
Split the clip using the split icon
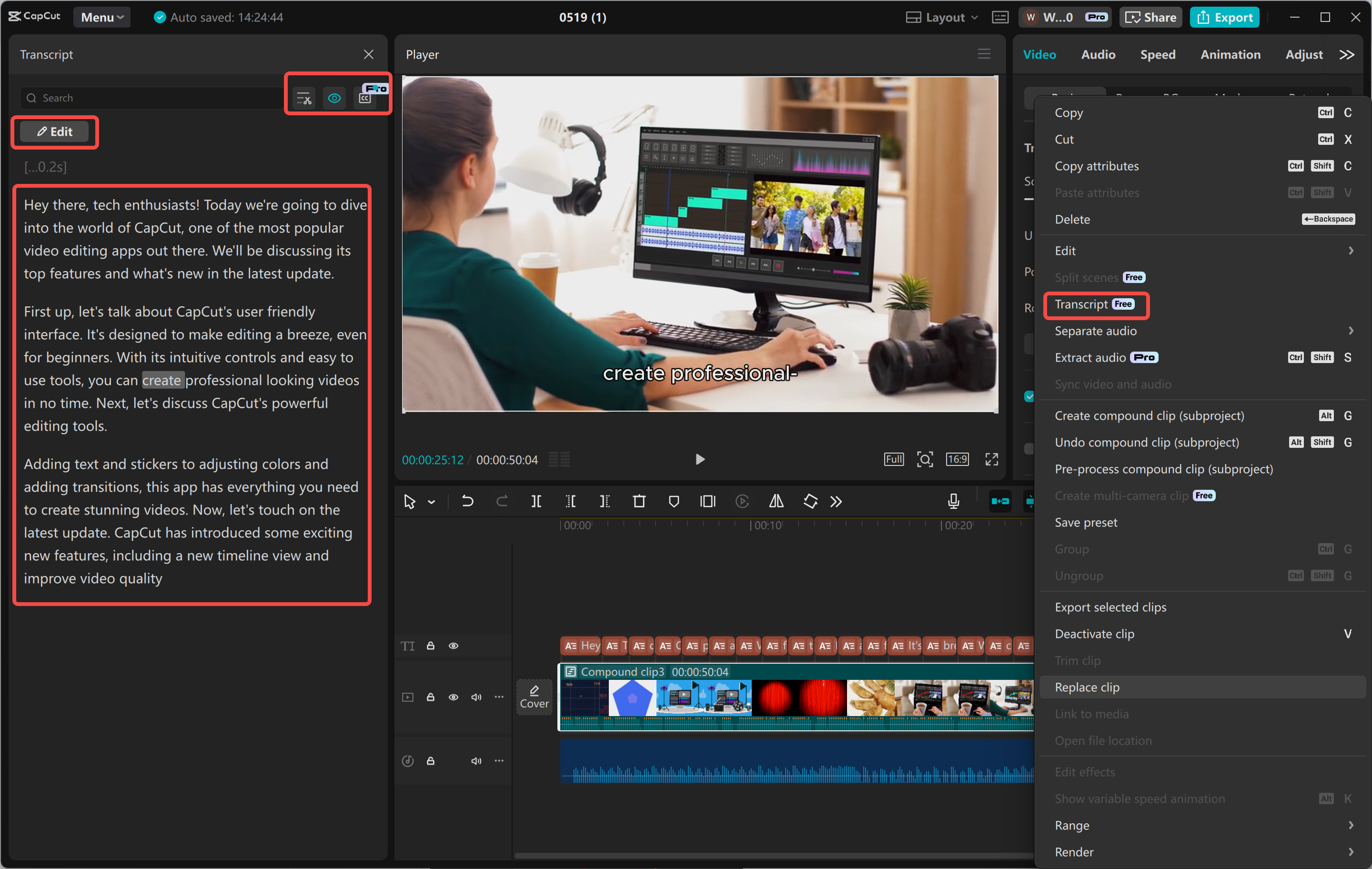(x=536, y=502)
